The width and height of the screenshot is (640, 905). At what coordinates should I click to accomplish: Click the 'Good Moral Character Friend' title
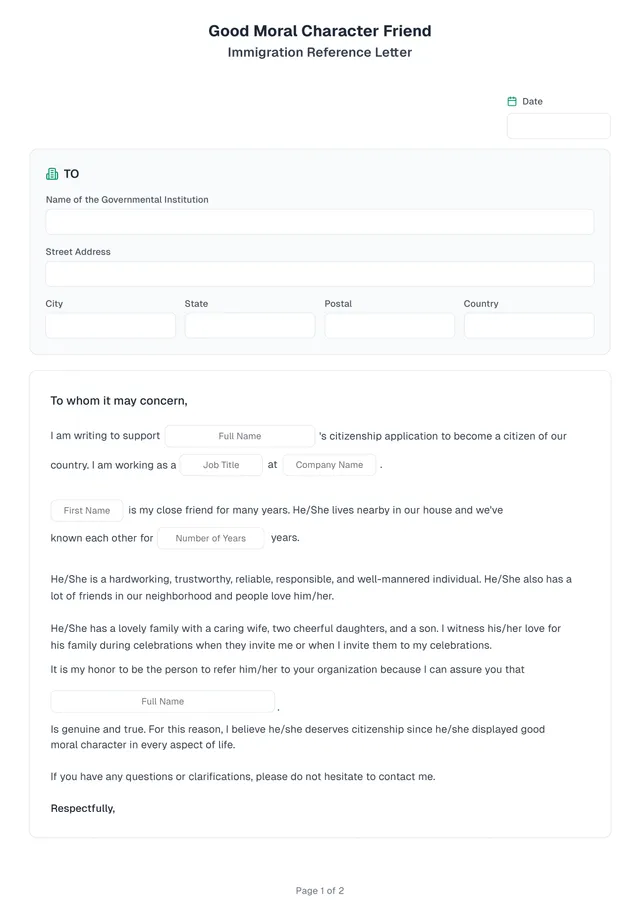pyautogui.click(x=320, y=31)
